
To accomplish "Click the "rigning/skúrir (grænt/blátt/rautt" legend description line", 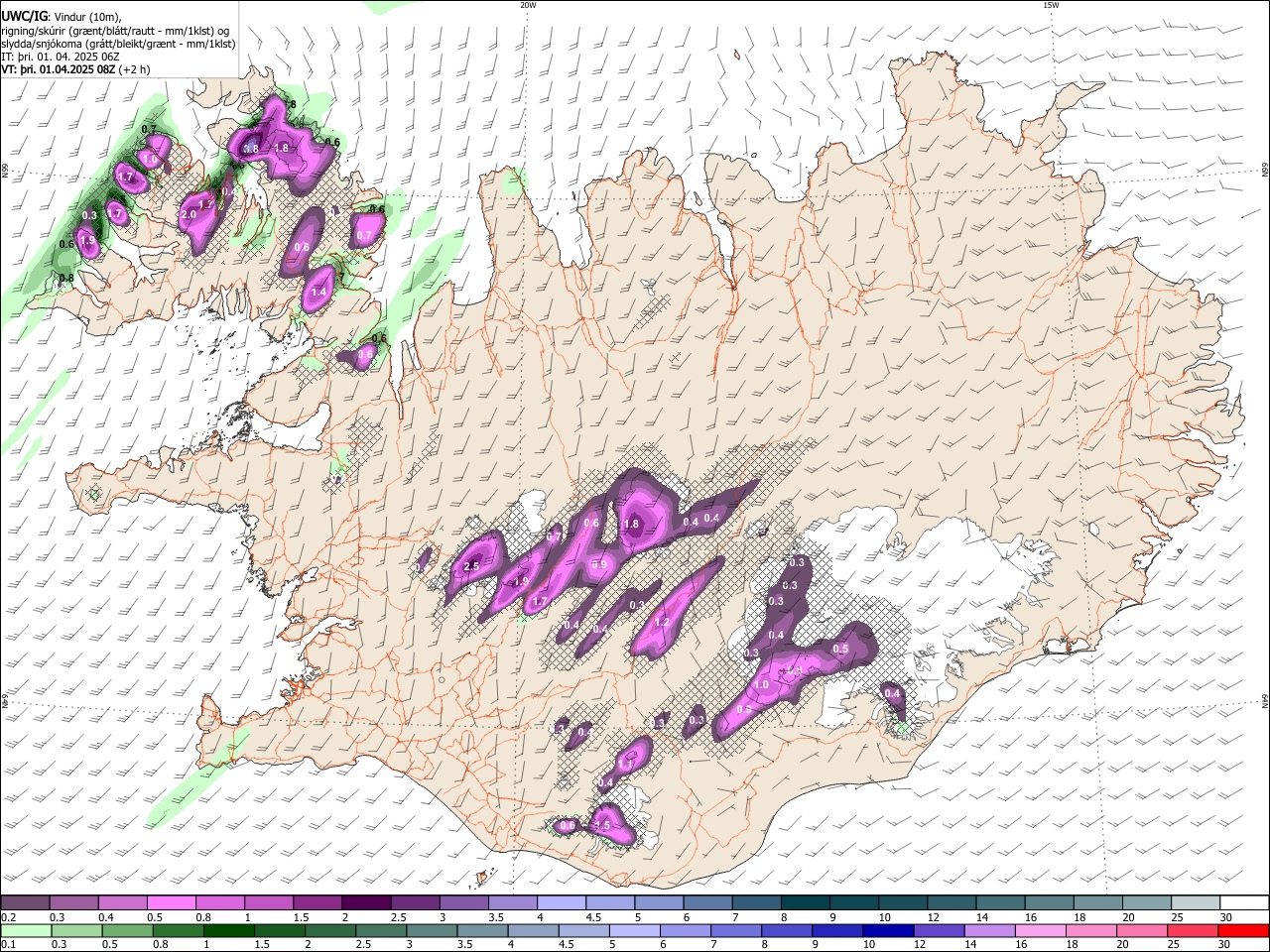I will (x=116, y=31).
